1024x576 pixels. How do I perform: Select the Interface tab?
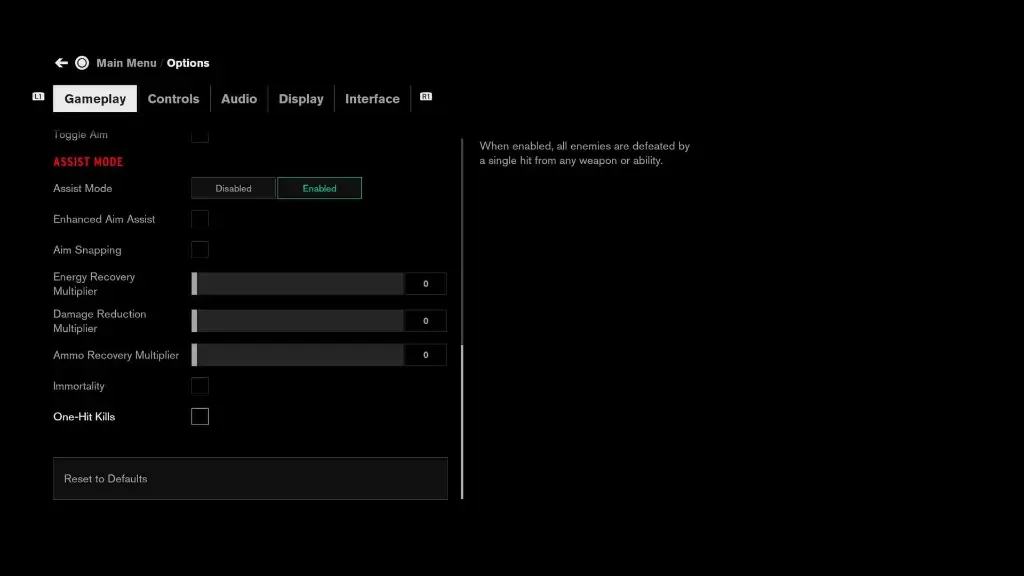(372, 99)
